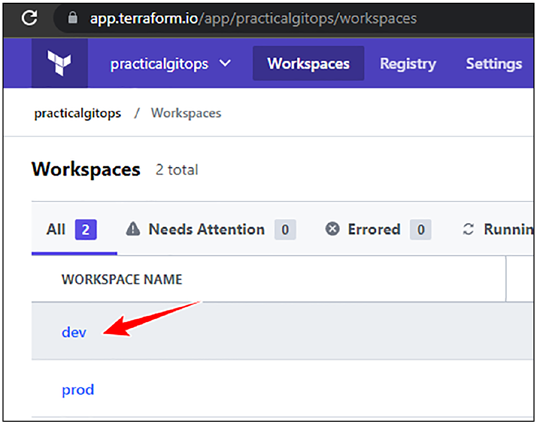Reload the page with the refresh icon
The image size is (537, 424).
pyautogui.click(x=29, y=18)
